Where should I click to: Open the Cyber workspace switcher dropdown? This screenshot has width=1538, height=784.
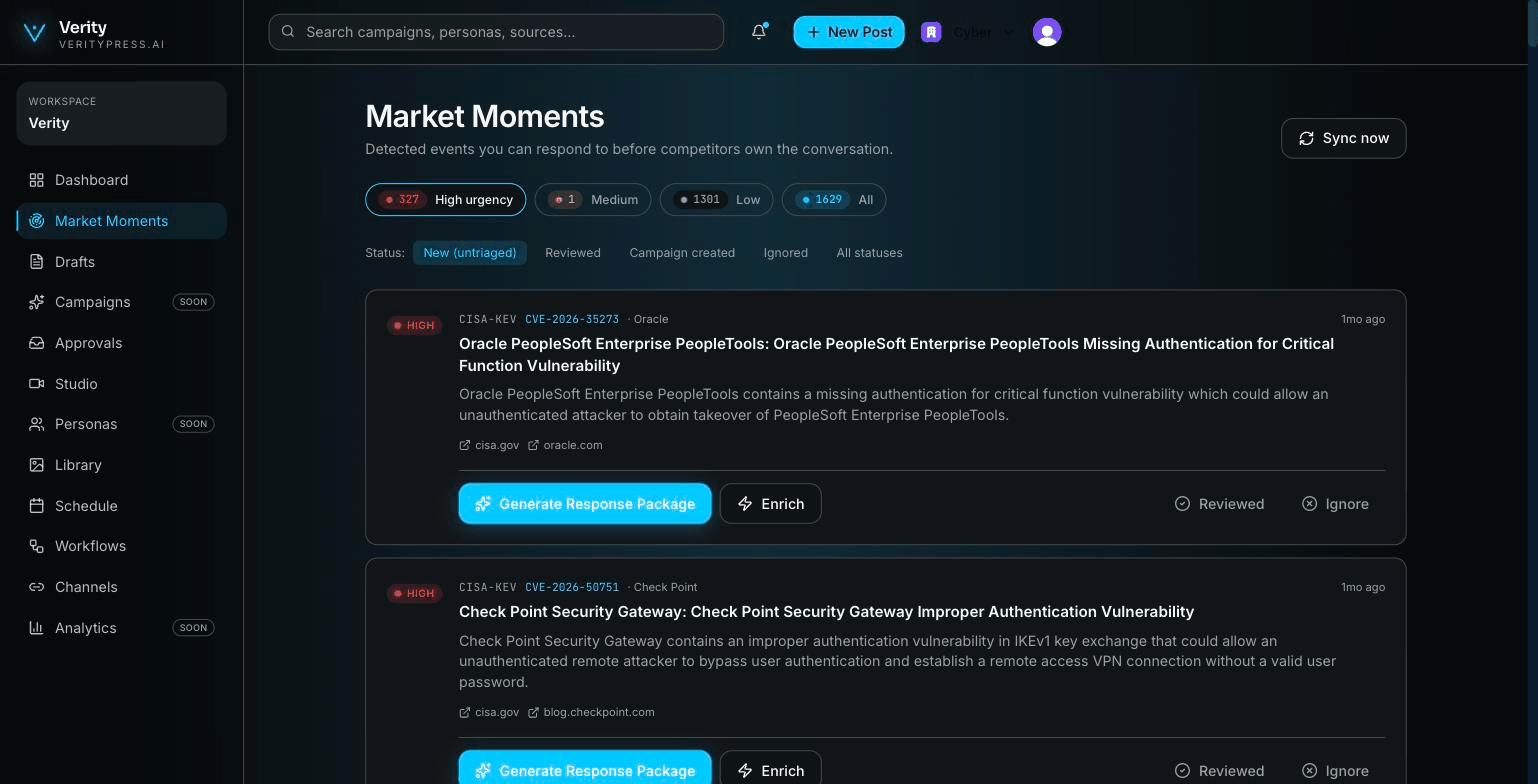click(x=968, y=32)
